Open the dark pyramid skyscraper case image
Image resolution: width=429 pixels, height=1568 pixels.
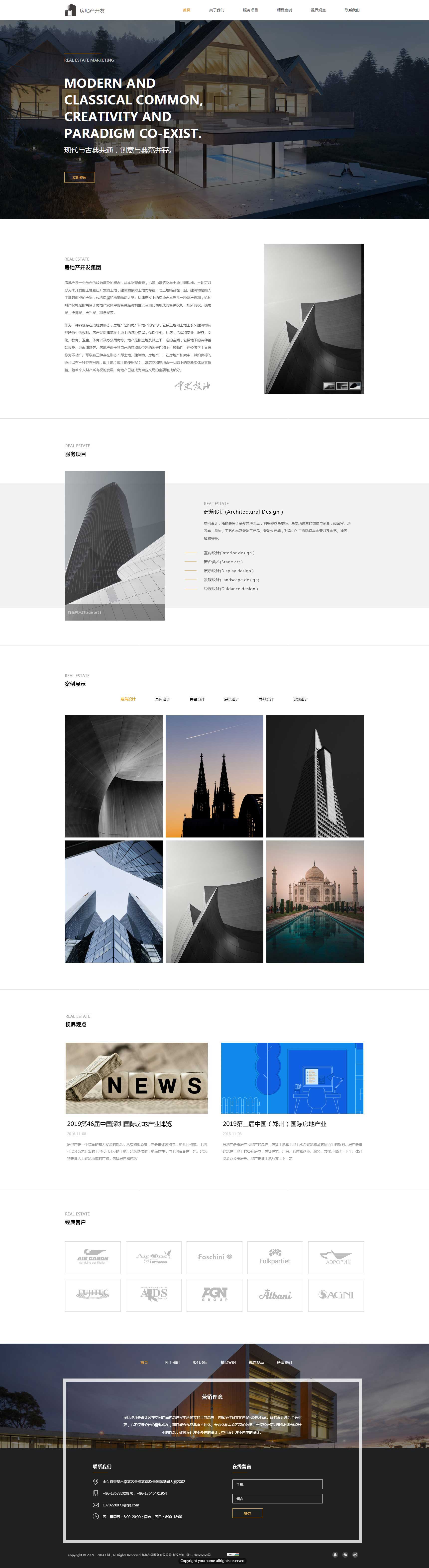315,776
